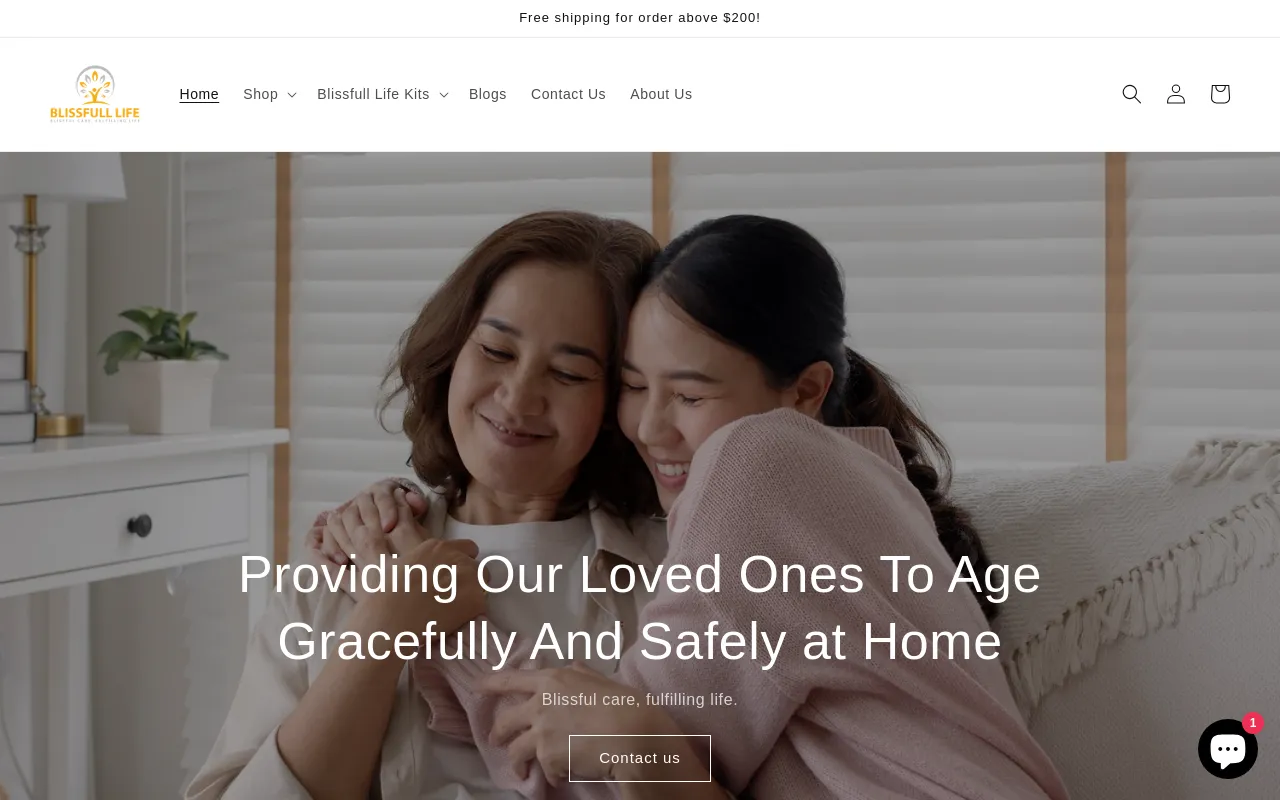Click the account login person icon
The width and height of the screenshot is (1280, 800).
(x=1175, y=94)
